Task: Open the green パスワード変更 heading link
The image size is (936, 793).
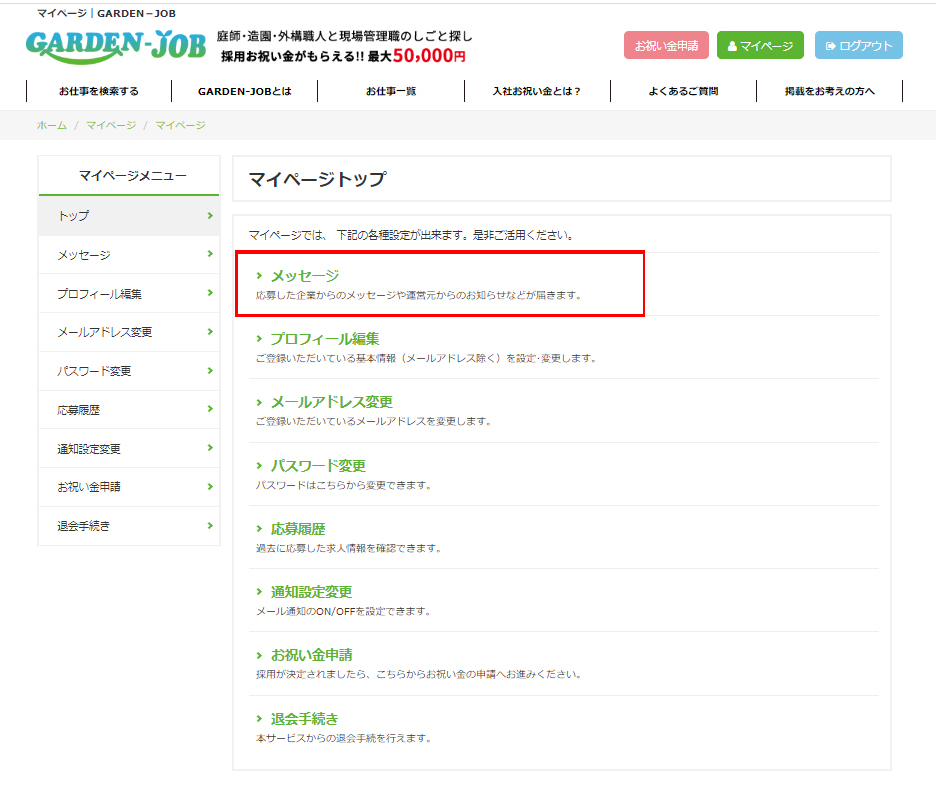Action: (318, 466)
